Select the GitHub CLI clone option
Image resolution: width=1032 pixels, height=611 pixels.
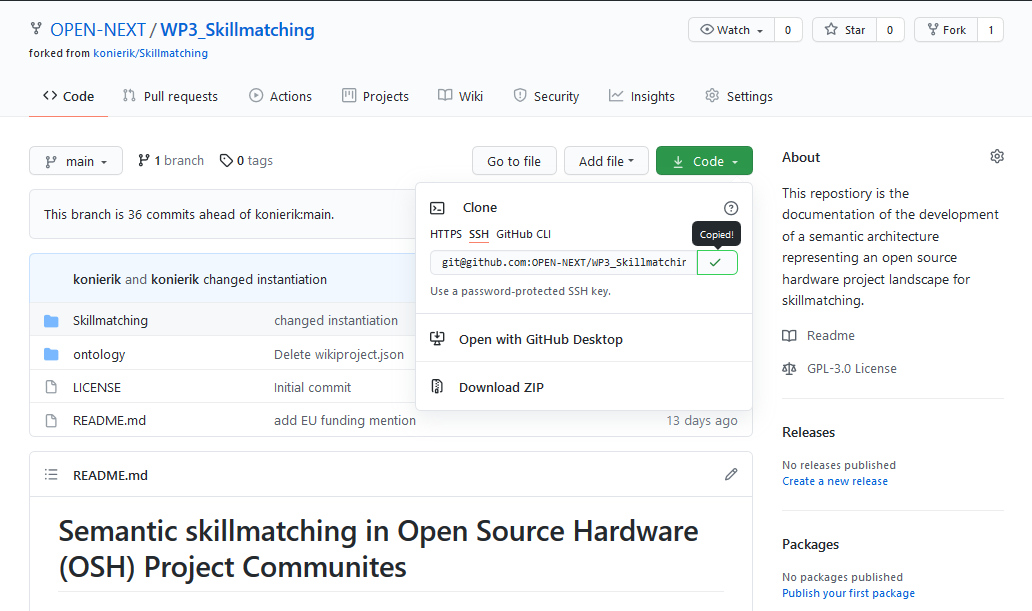[x=523, y=234]
